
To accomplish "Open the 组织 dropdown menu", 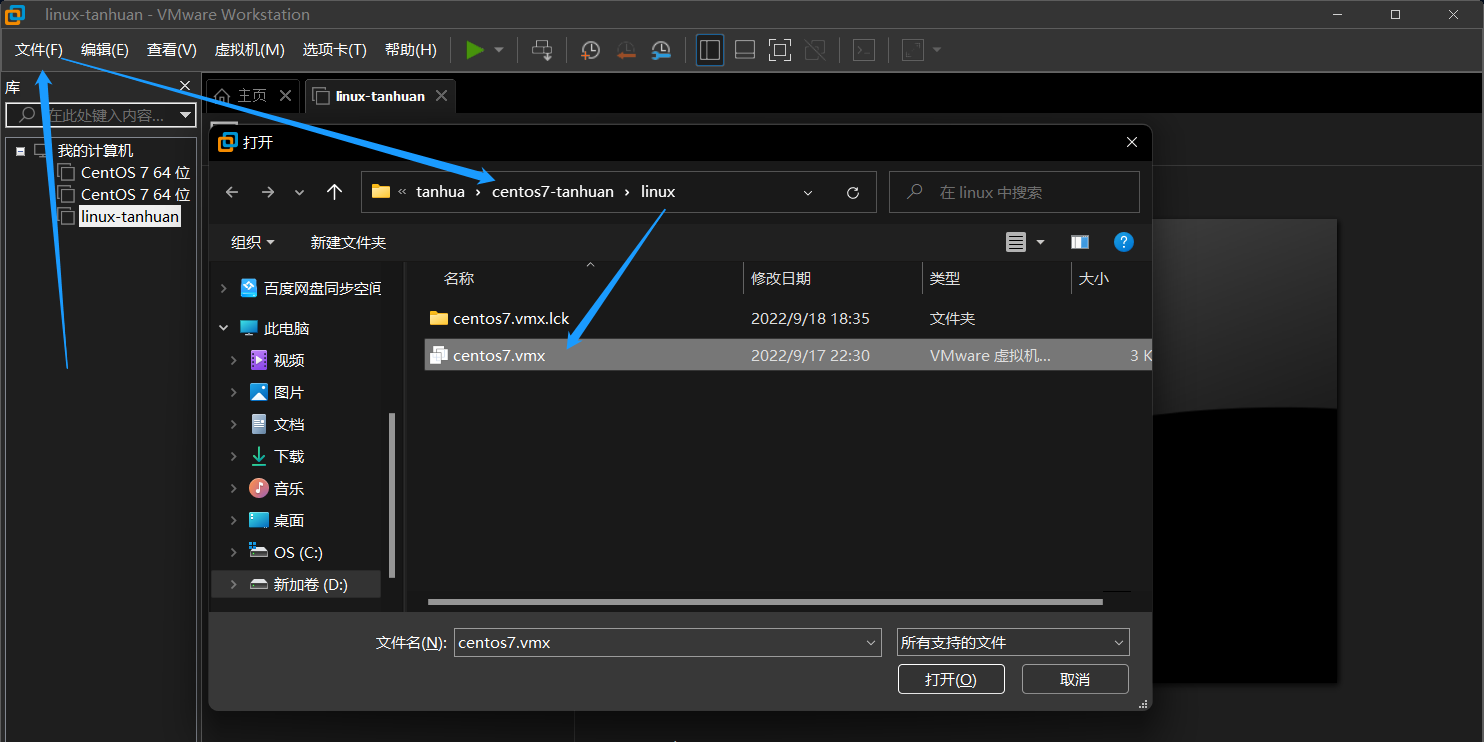I will [x=252, y=242].
